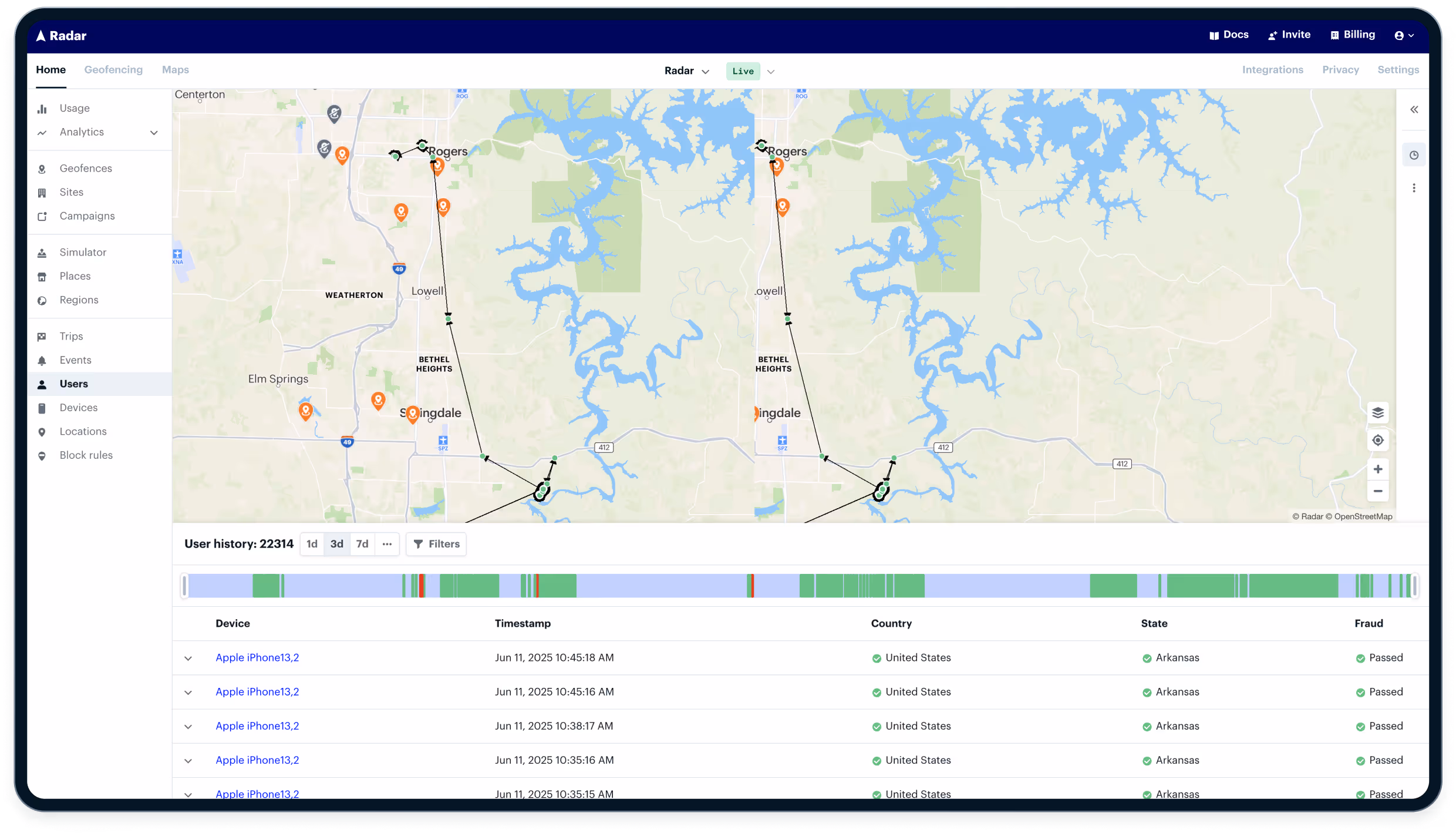This screenshot has height=833, width=1456.
Task: Select the 7d time range
Action: tap(362, 544)
